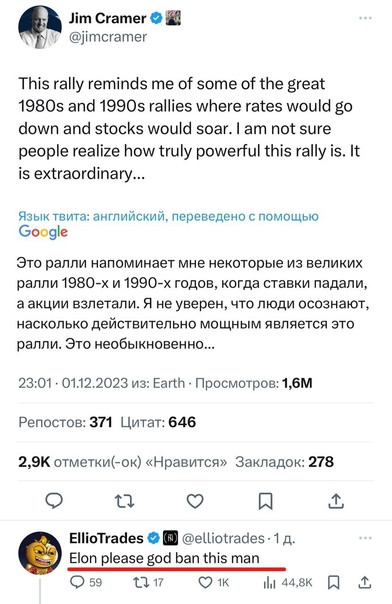Open EllioTrades profile avatar
This screenshot has height=604, width=392.
pos(40,553)
